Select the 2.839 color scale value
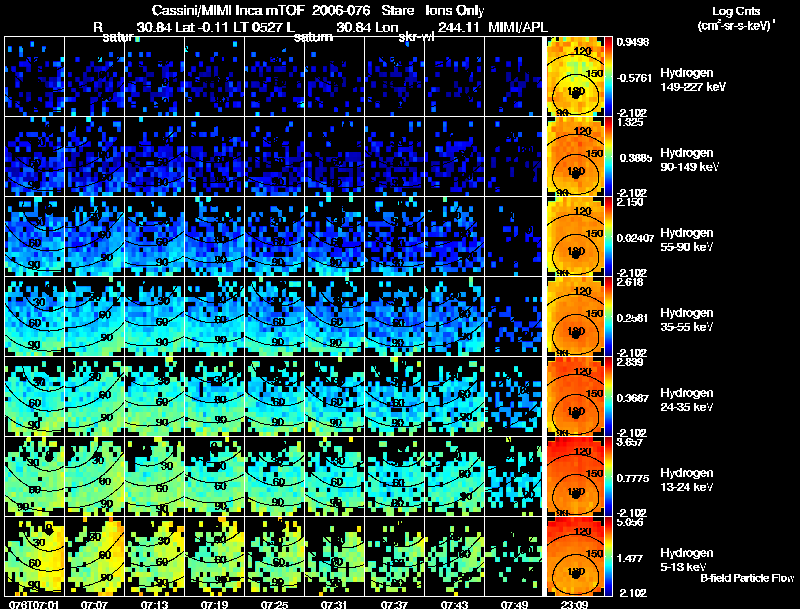Image resolution: width=800 pixels, height=609 pixels. click(631, 362)
